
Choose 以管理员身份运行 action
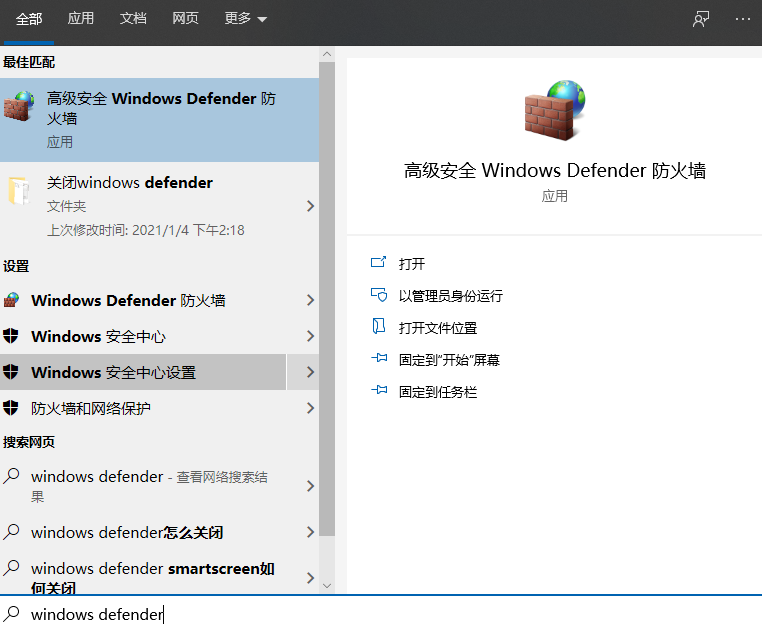point(450,296)
